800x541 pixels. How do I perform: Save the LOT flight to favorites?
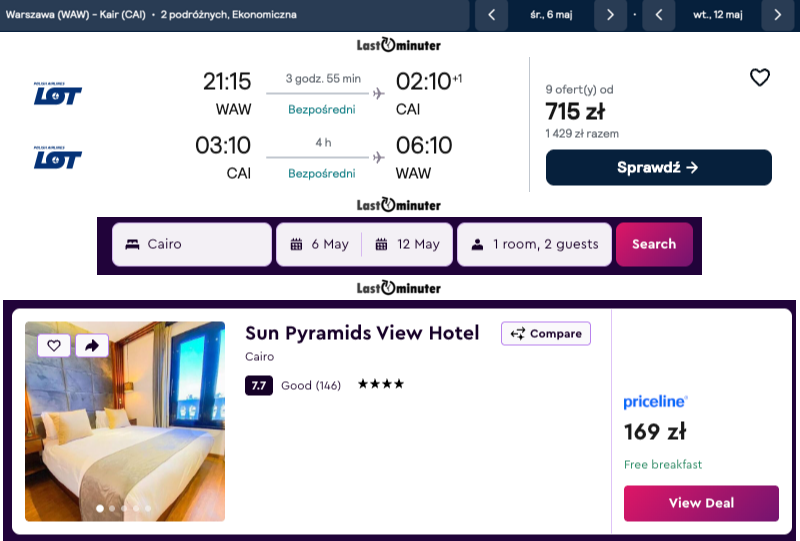tap(760, 78)
